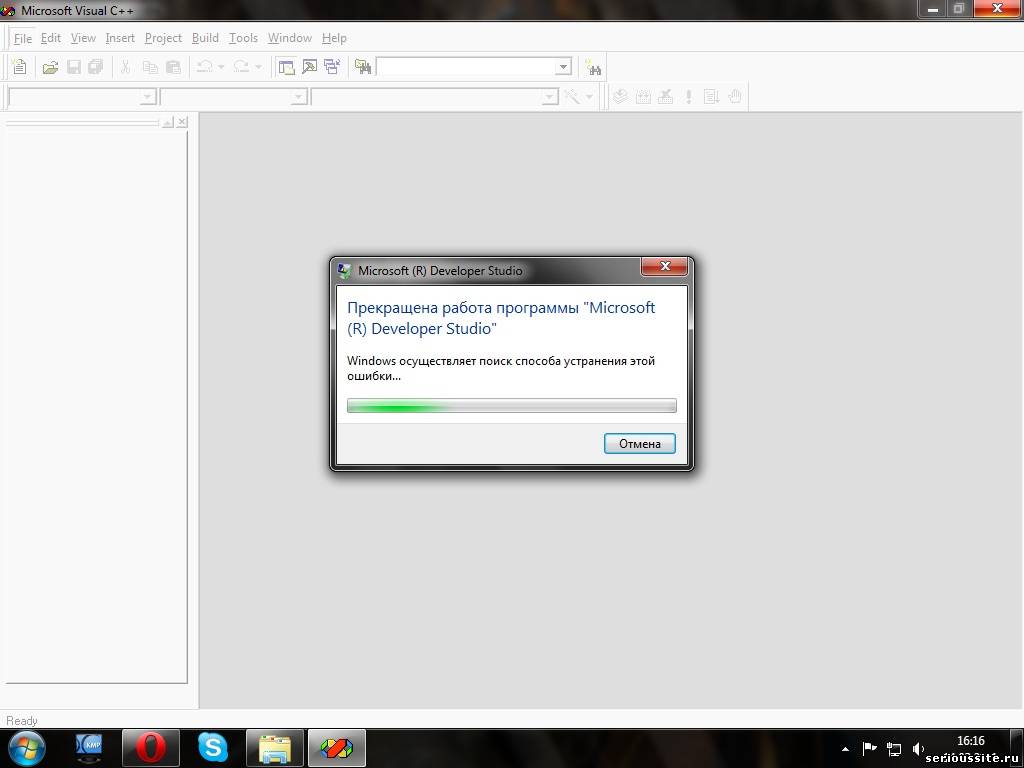Image resolution: width=1024 pixels, height=768 pixels.
Task: Click the "Прекращена работа программы" heading text
Action: click(501, 317)
